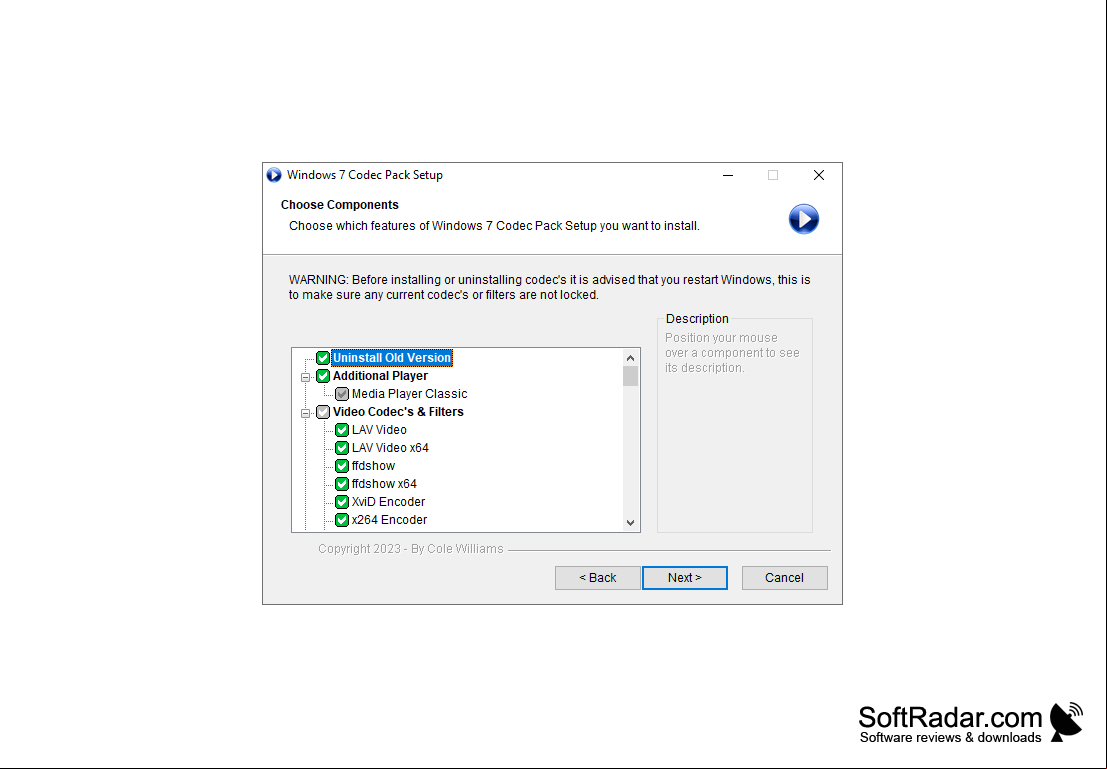Select the ffdshow label in the tree
Screen dimensions: 1107x769
(373, 466)
